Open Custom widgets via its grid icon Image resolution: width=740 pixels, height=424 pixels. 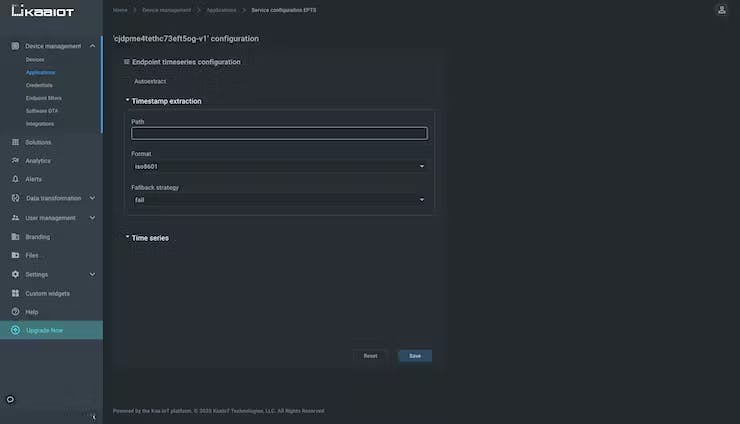(15, 293)
